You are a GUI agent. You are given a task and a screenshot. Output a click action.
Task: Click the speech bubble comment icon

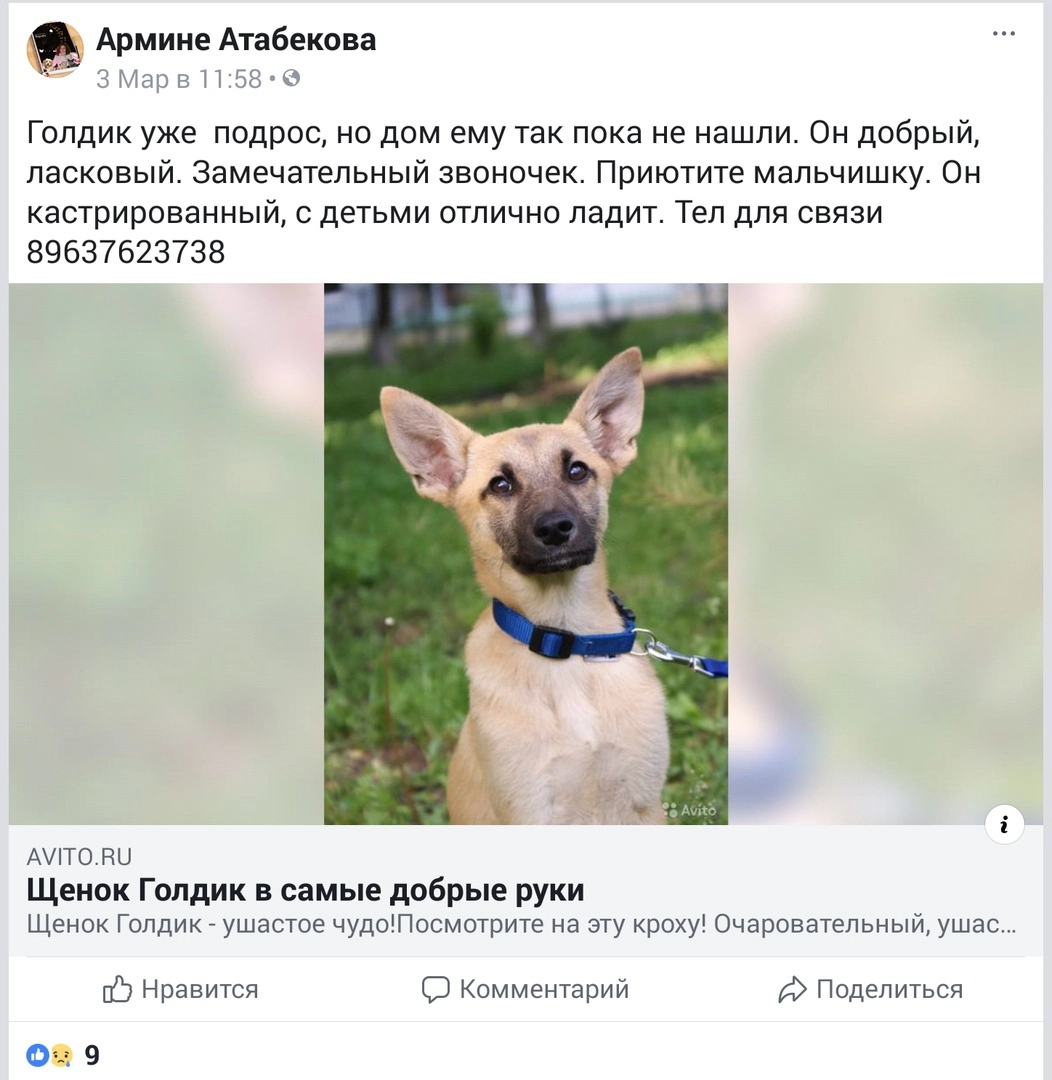[435, 990]
